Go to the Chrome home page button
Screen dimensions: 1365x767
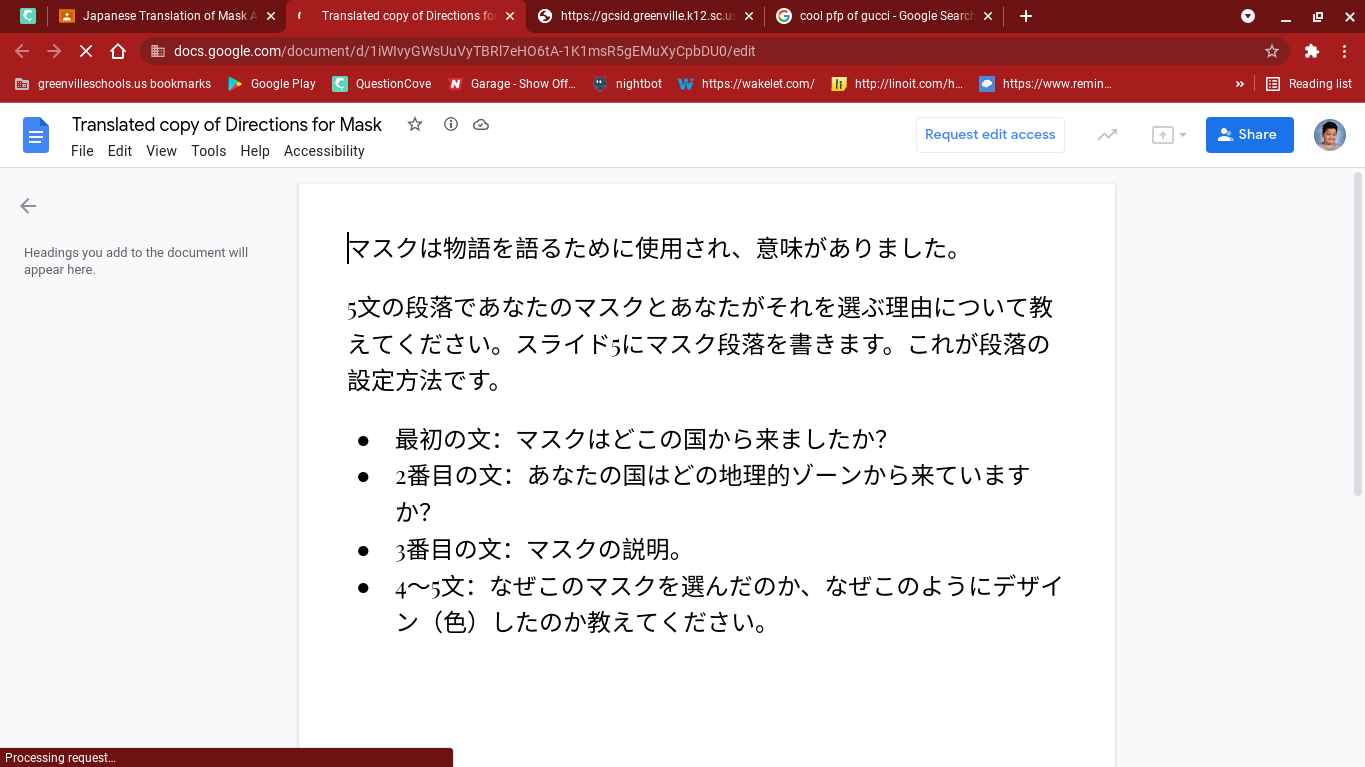pos(118,51)
